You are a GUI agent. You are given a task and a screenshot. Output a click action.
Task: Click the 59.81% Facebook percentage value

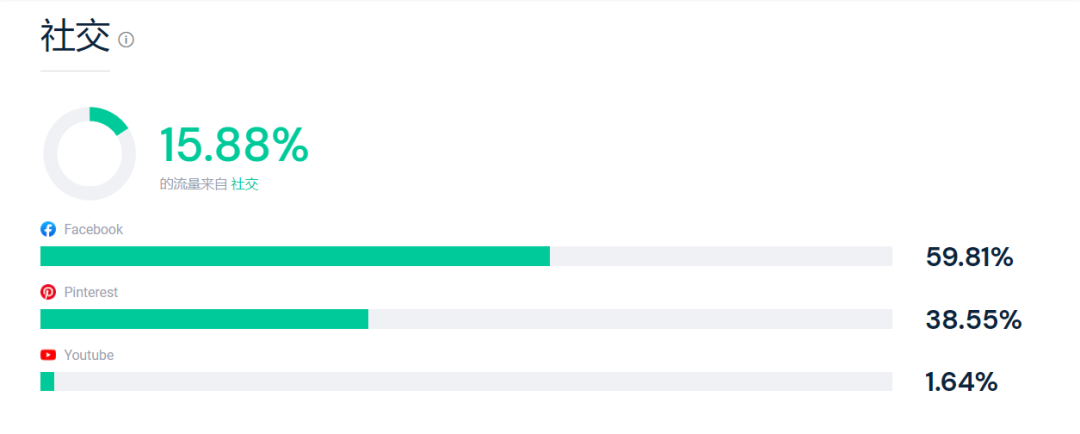pyautogui.click(x=969, y=257)
